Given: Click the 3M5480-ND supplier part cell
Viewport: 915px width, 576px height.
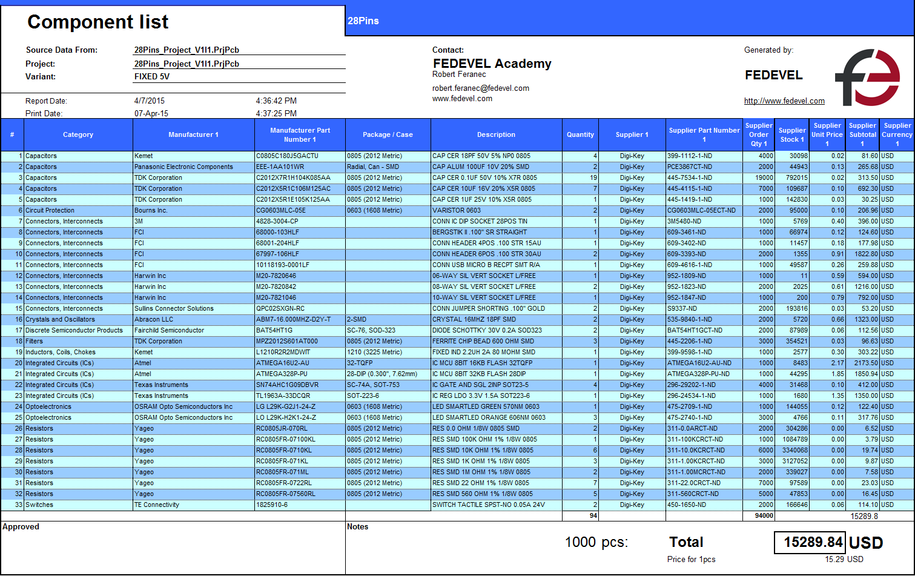Looking at the screenshot, I should click(704, 222).
